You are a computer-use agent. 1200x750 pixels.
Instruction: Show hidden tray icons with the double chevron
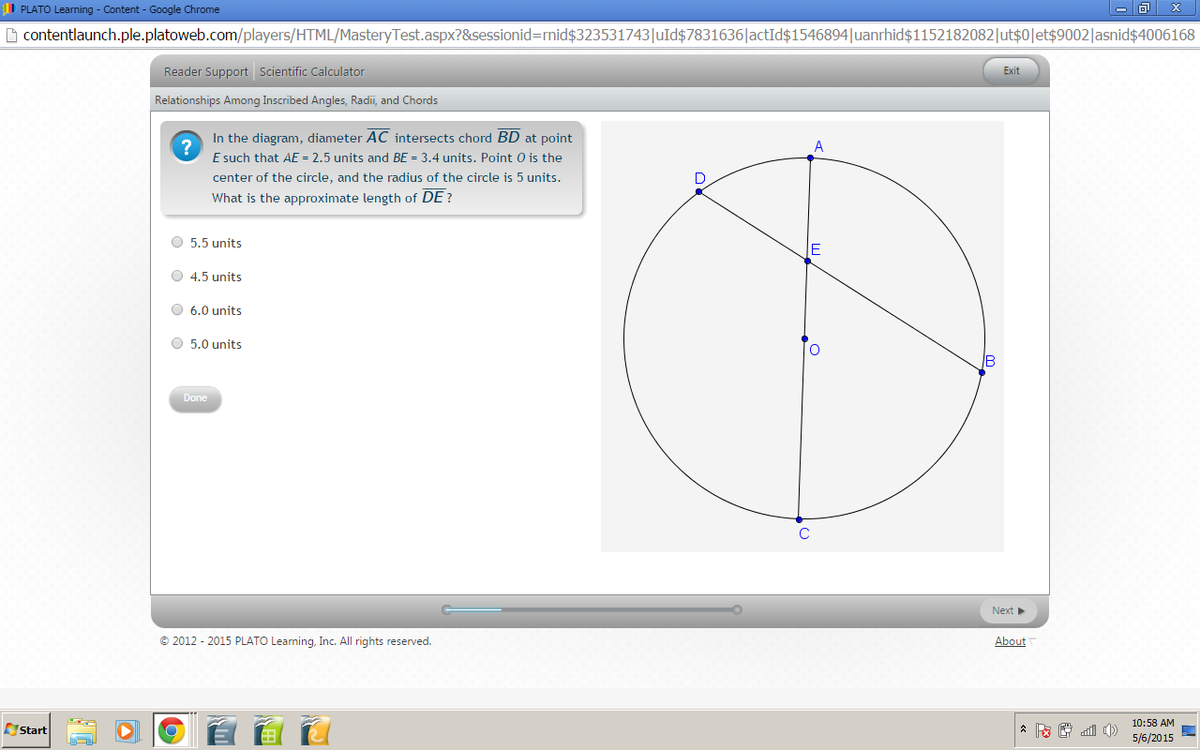[x=1025, y=730]
